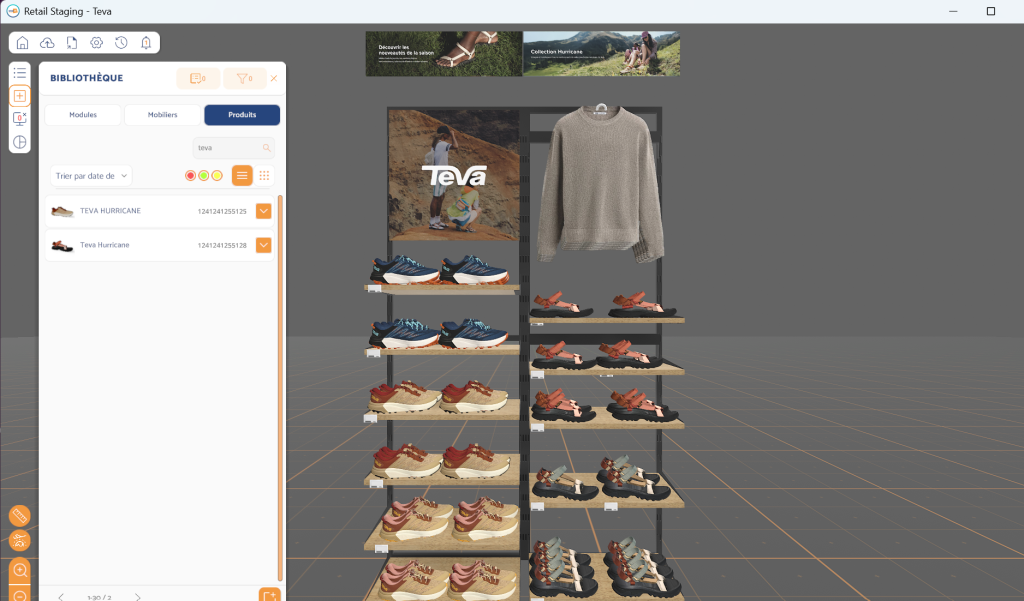This screenshot has width=1024, height=601.
Task: Expand the TEVA HURRICANE 1241241255125 row
Action: click(x=264, y=211)
